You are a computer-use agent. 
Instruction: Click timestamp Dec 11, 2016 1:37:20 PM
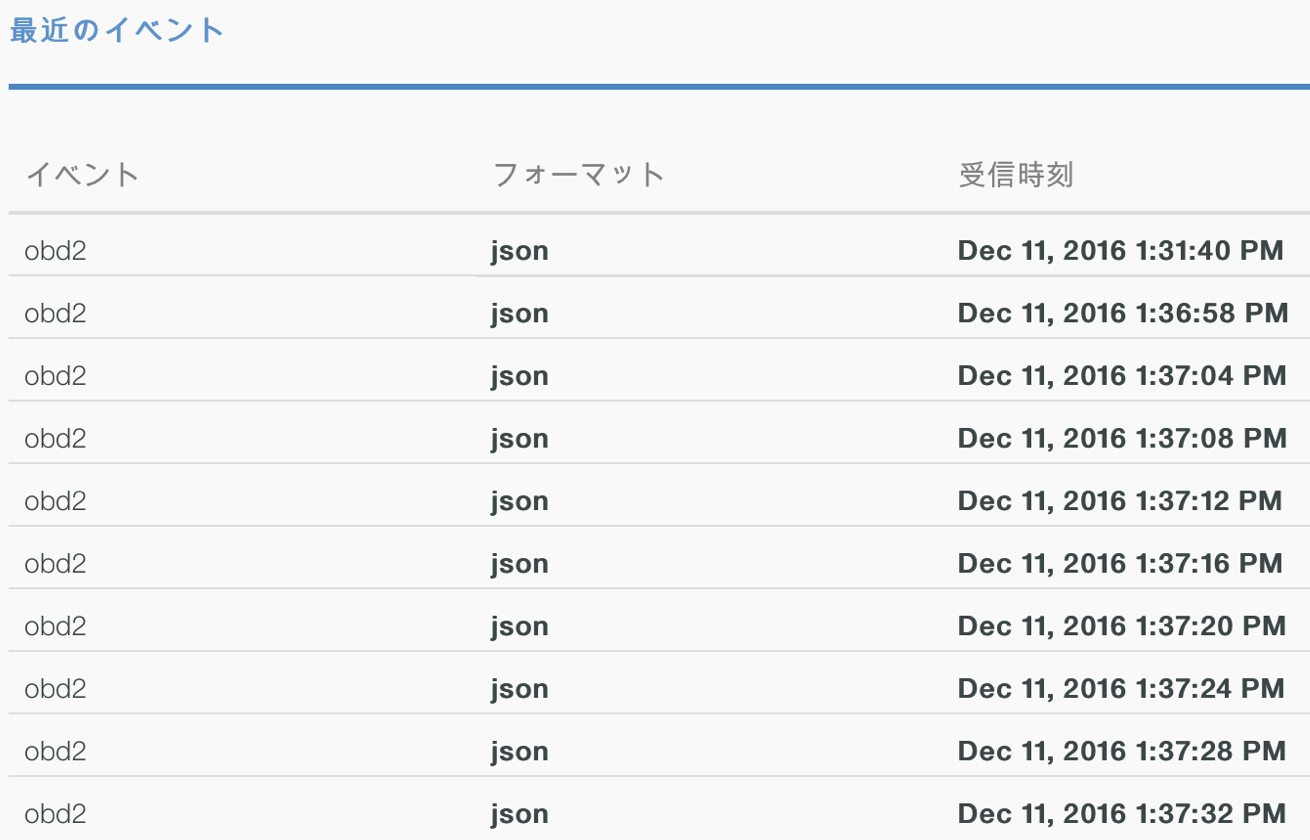(1122, 626)
